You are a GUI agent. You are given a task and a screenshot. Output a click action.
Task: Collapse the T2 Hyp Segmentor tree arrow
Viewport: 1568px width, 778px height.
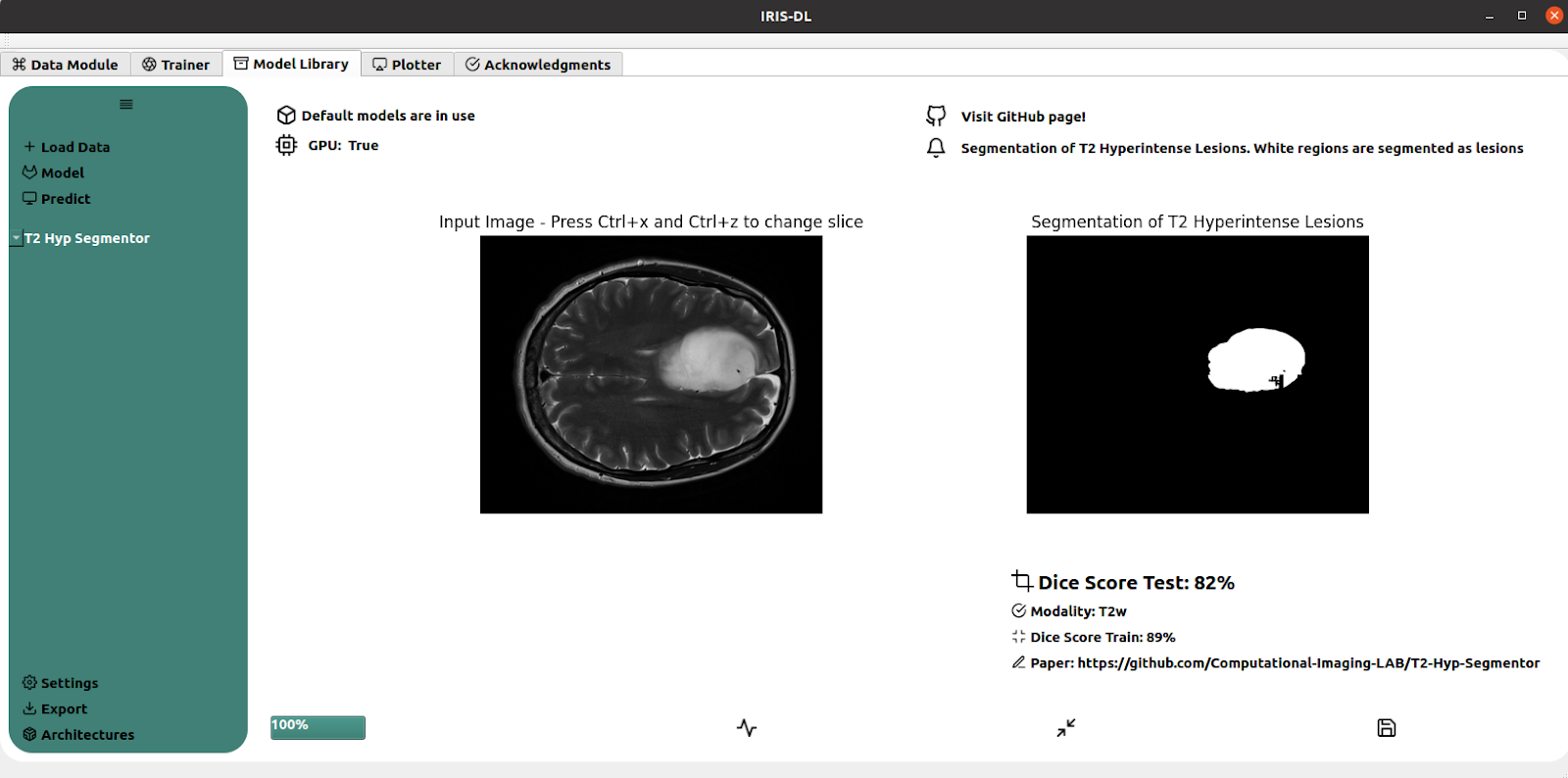(16, 238)
